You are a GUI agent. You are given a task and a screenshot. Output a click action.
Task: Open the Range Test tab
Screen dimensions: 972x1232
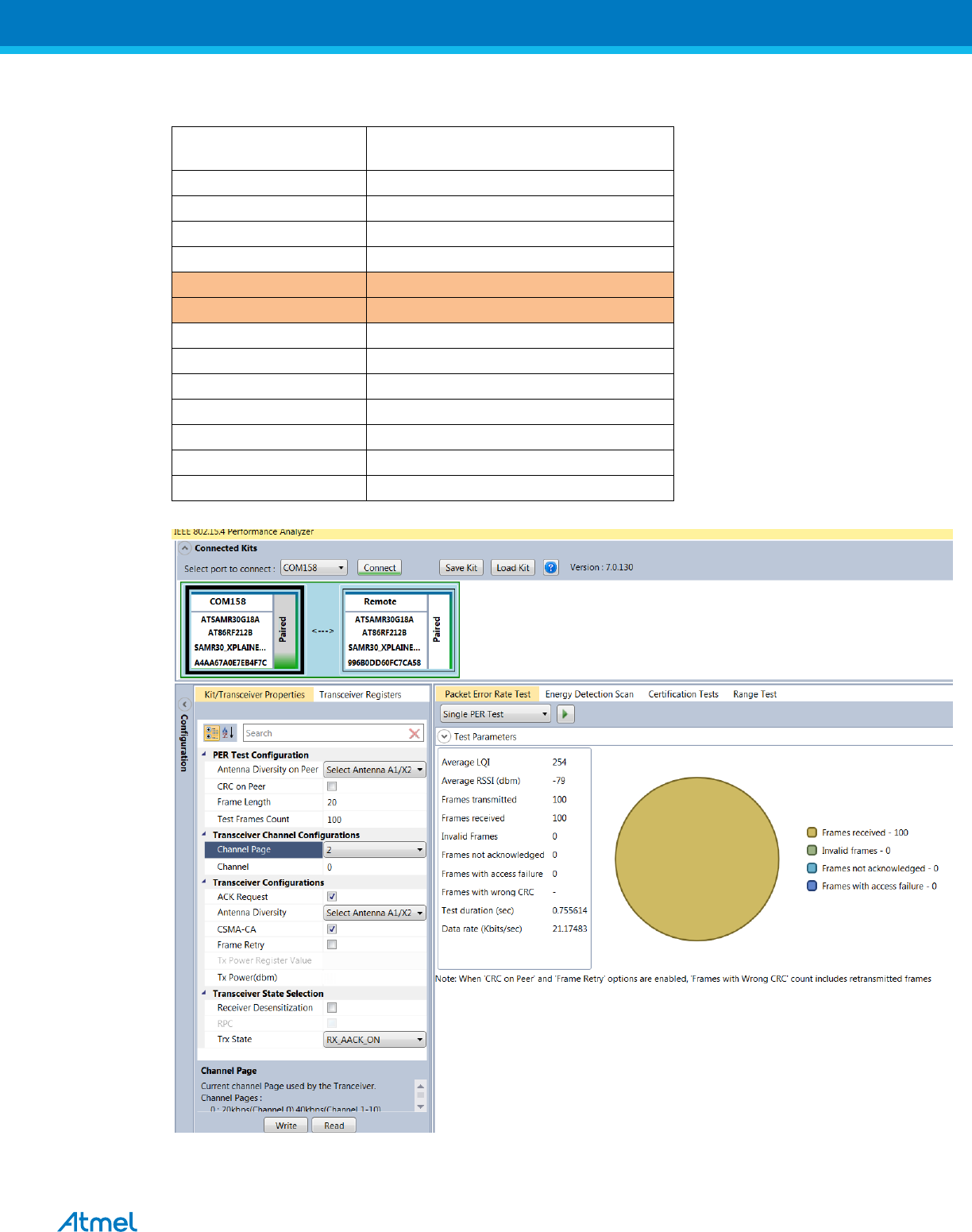[x=754, y=694]
